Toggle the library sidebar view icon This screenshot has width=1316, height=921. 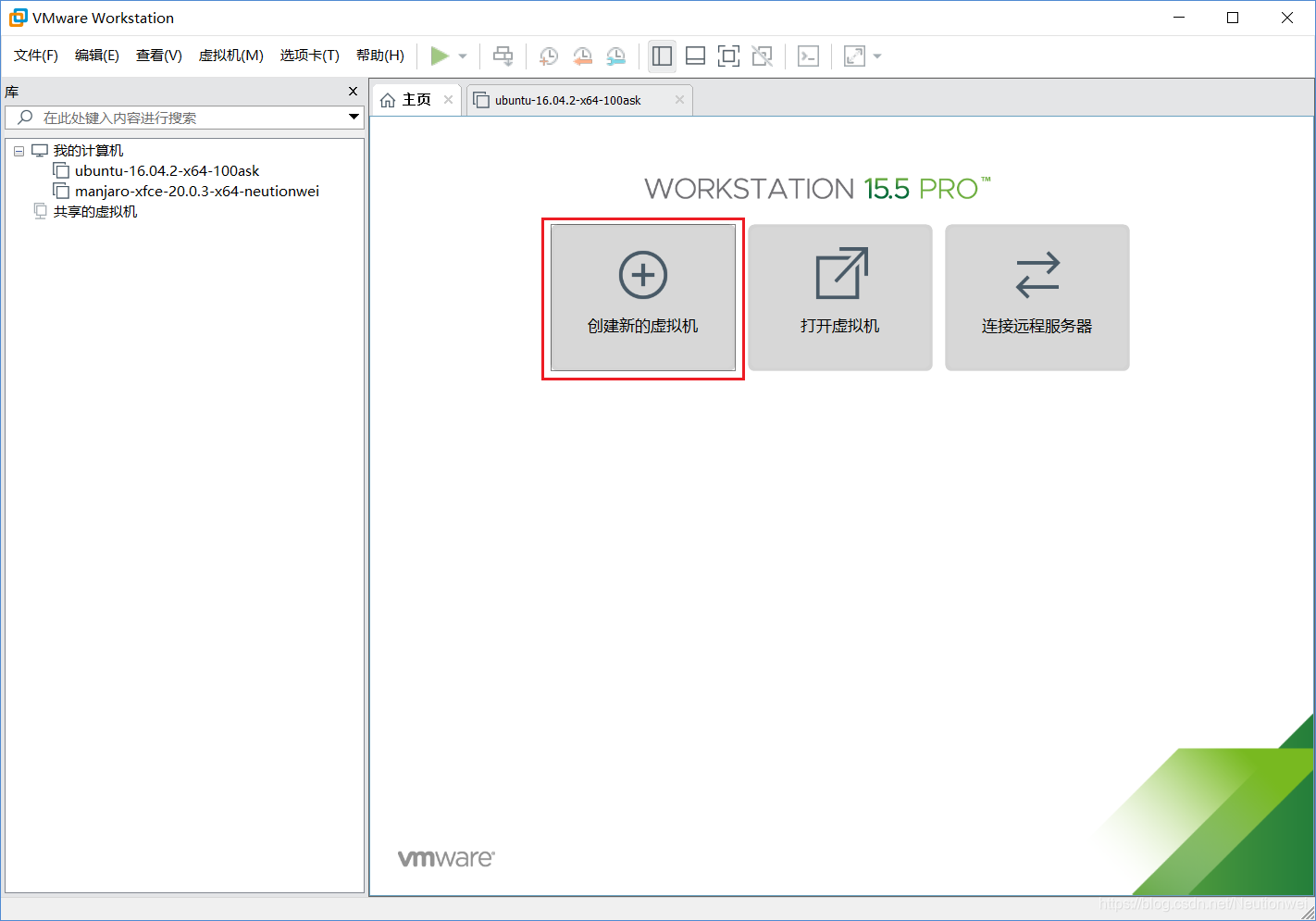[x=662, y=56]
